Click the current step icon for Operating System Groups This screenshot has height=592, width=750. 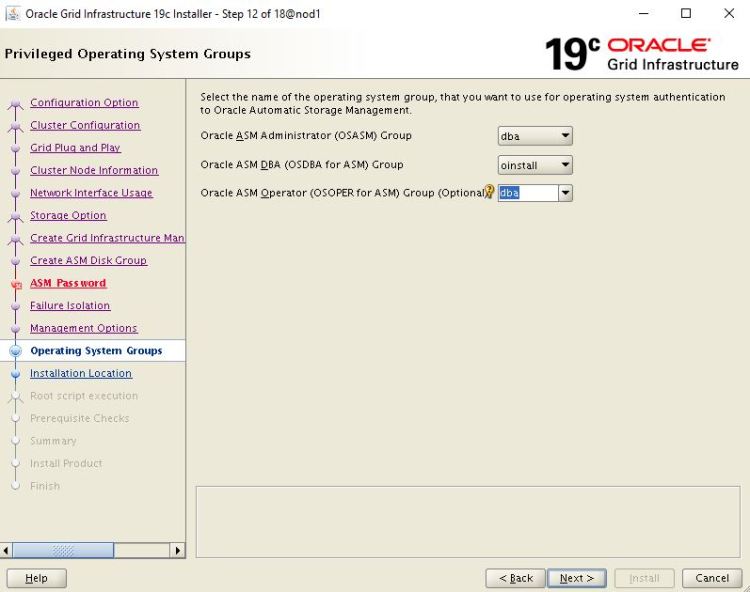15,351
